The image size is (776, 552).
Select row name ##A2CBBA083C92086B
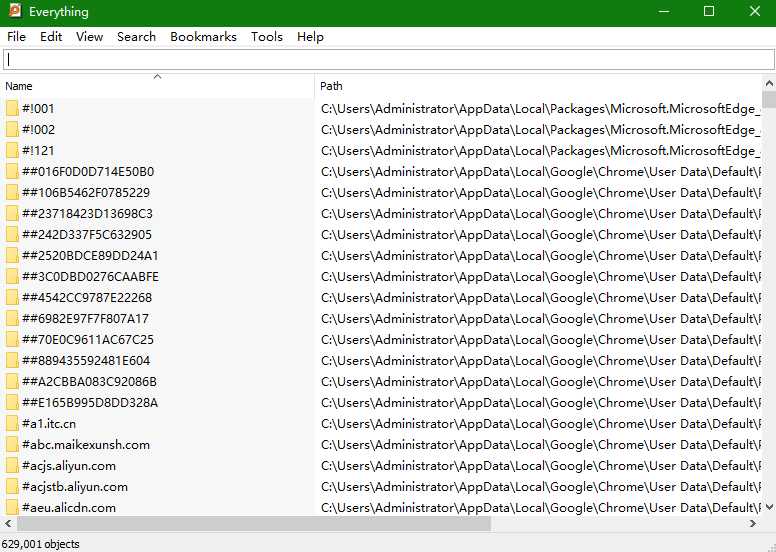click(90, 382)
